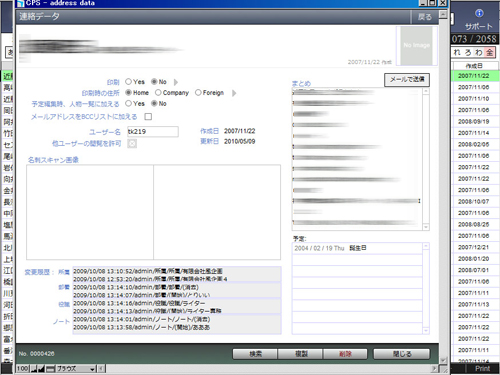The image size is (500, 375).
Task: Click the 検索 button
Action: 255,354
